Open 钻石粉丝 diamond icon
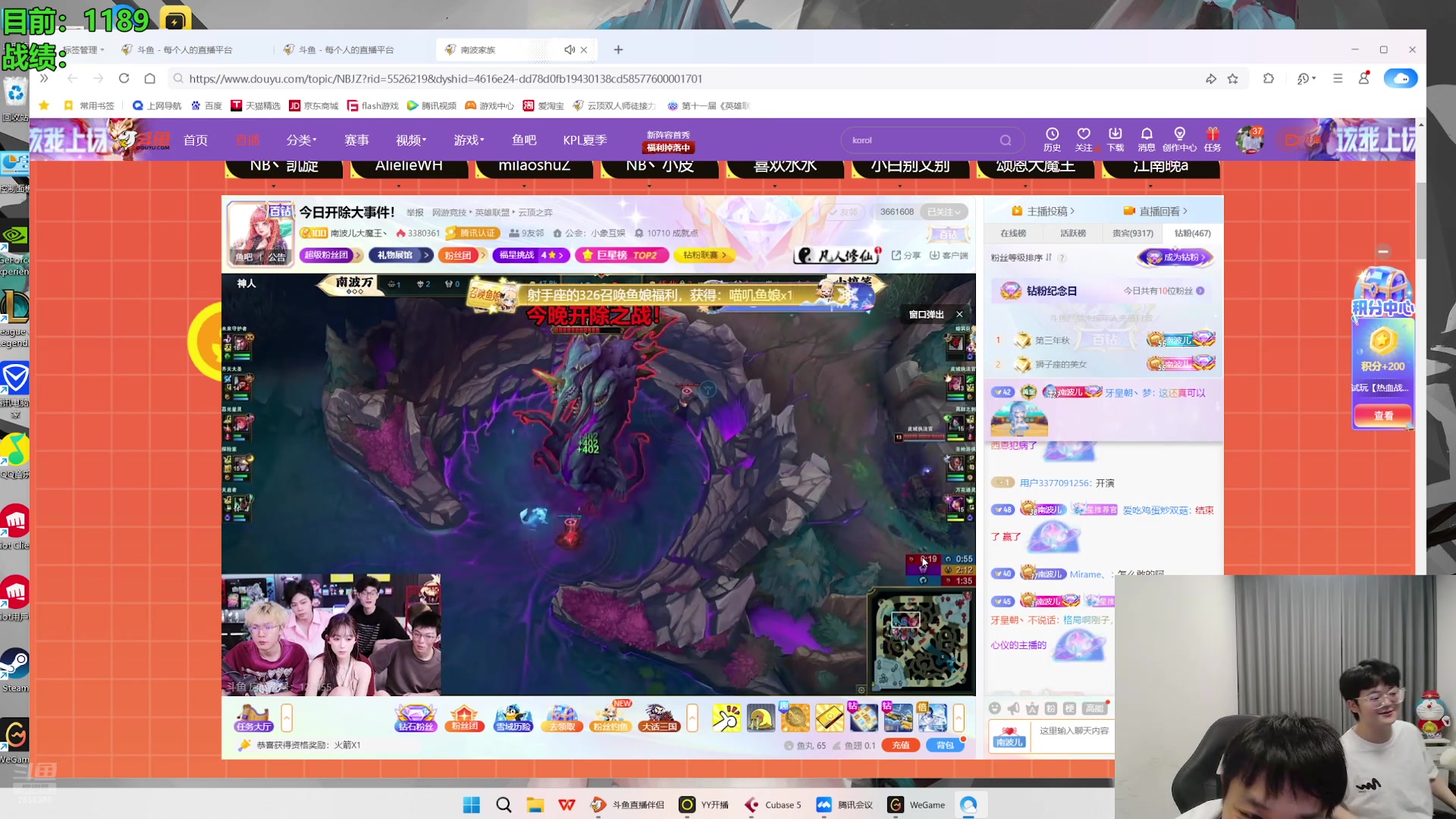The width and height of the screenshot is (1456, 819). [416, 717]
